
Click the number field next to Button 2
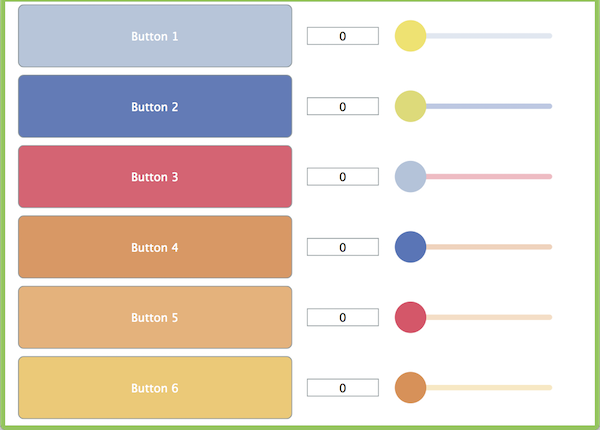(342, 106)
